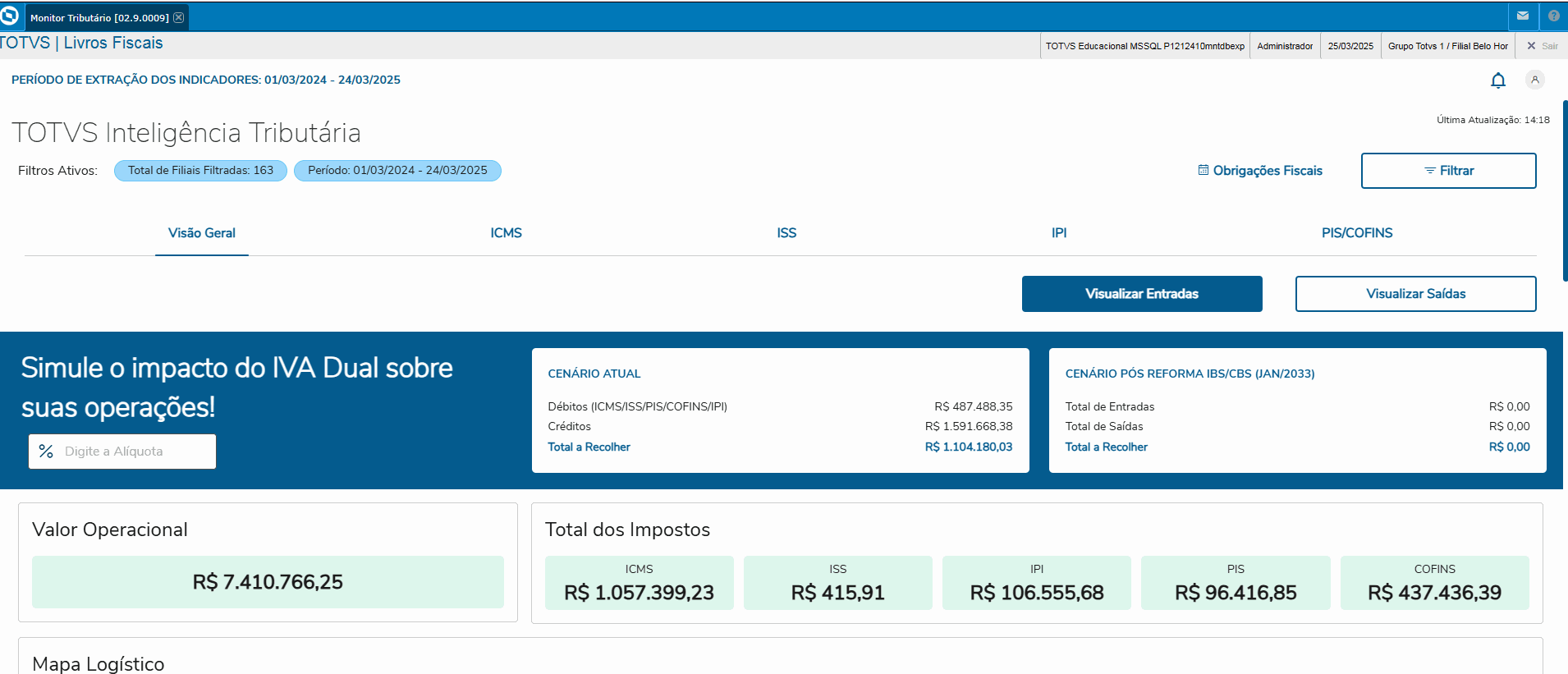This screenshot has width=1568, height=674.
Task: Click the TOTVS Educacional MSSQL environment label
Action: click(x=1145, y=46)
